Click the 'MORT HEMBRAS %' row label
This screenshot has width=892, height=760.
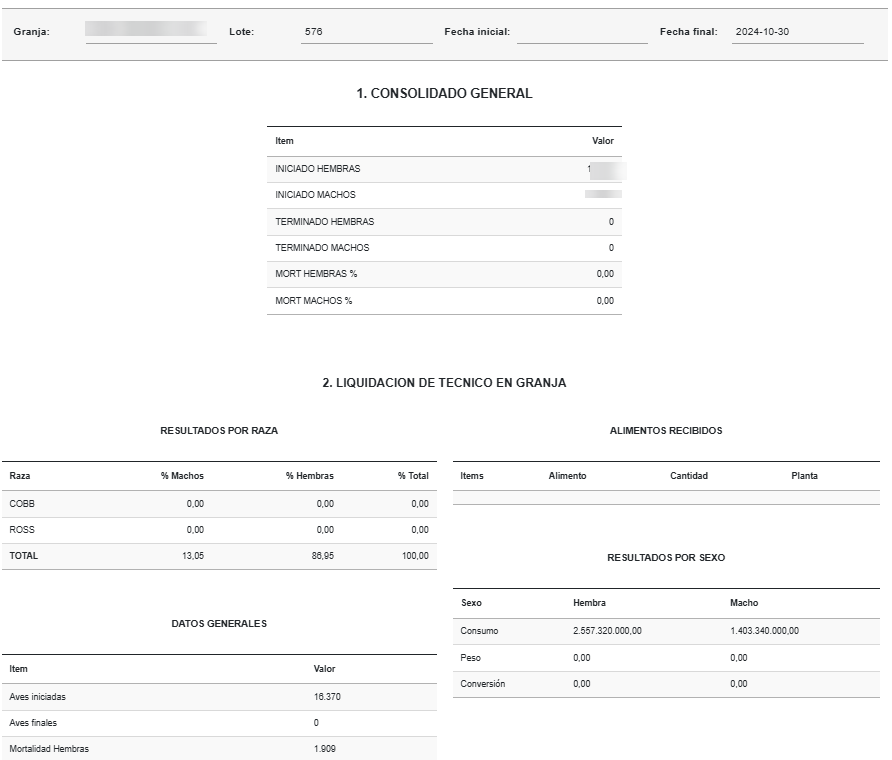[316, 274]
